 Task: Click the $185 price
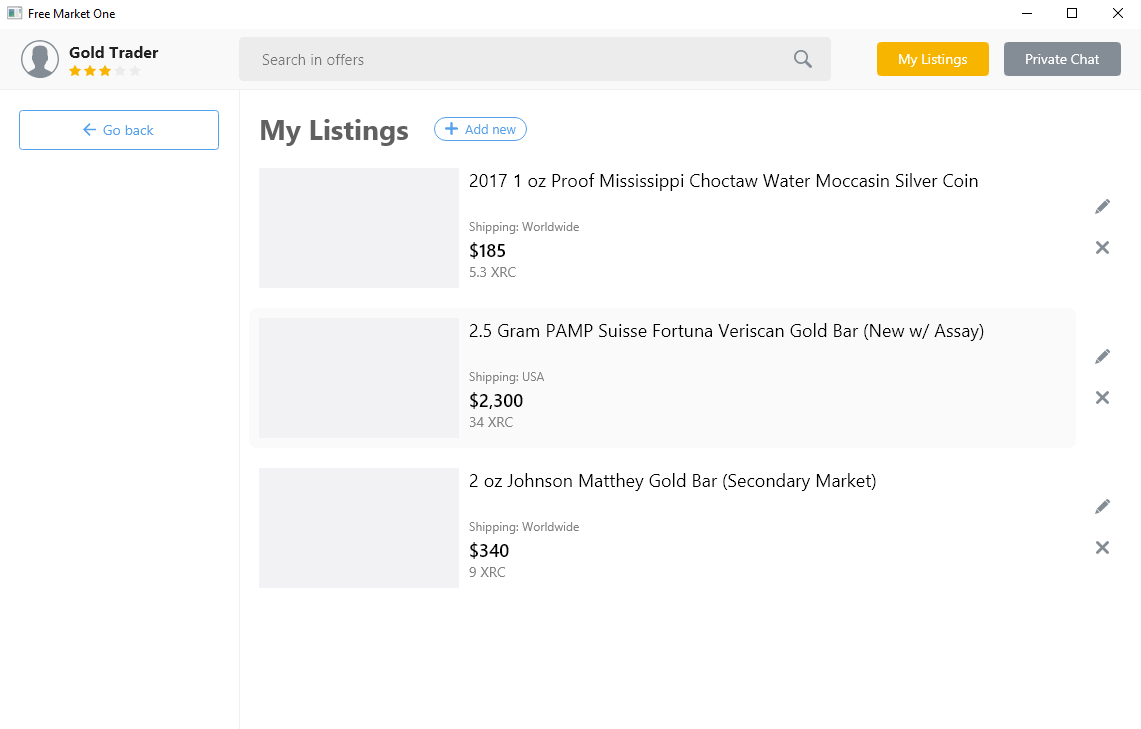pyautogui.click(x=487, y=250)
